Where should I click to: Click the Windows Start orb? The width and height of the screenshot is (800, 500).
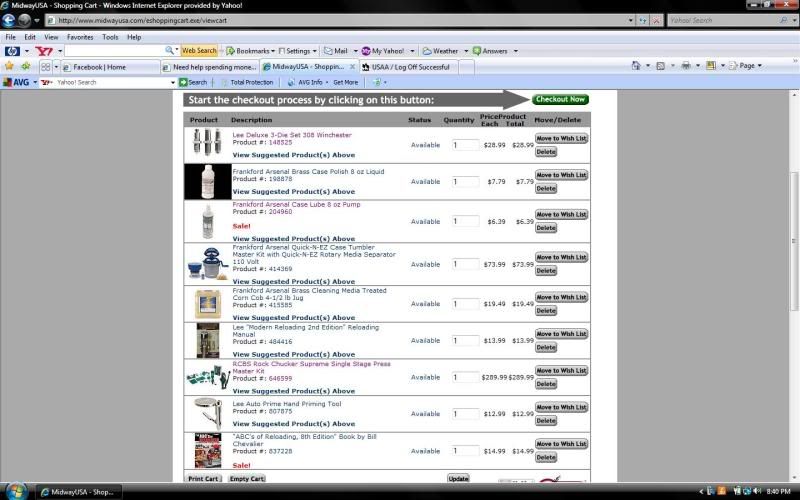[16, 491]
